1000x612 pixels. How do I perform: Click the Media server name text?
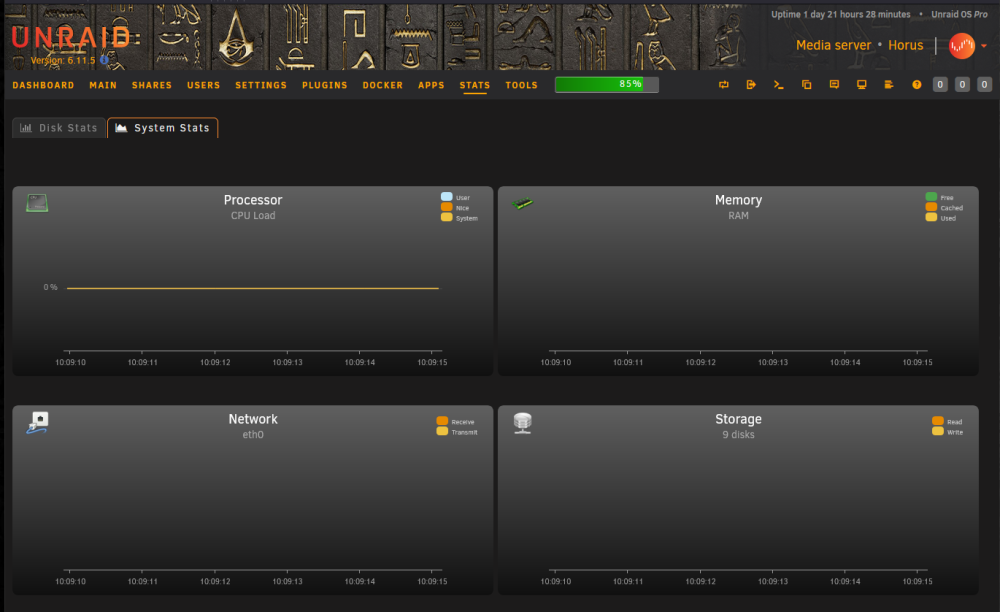(x=834, y=45)
